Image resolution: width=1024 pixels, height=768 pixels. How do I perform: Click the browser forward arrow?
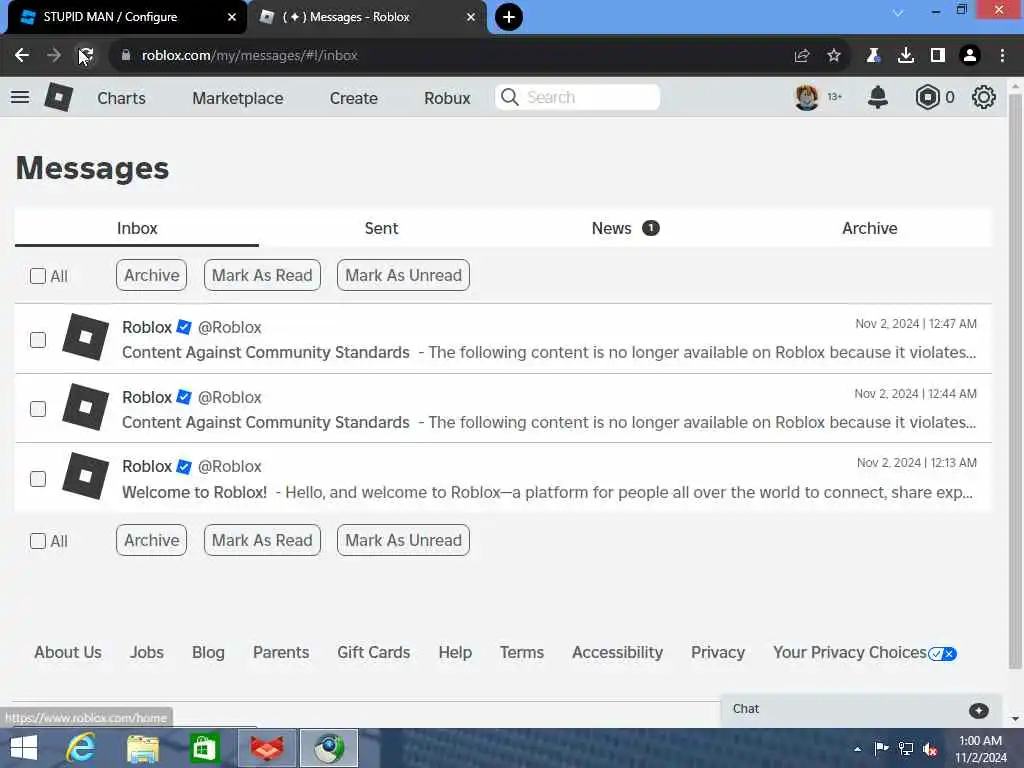[54, 56]
